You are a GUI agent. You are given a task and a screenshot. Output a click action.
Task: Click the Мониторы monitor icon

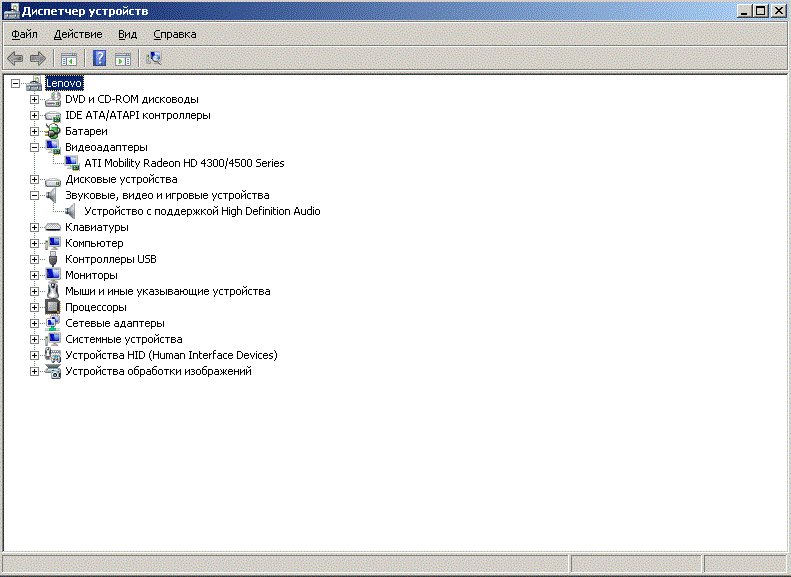pyautogui.click(x=53, y=275)
